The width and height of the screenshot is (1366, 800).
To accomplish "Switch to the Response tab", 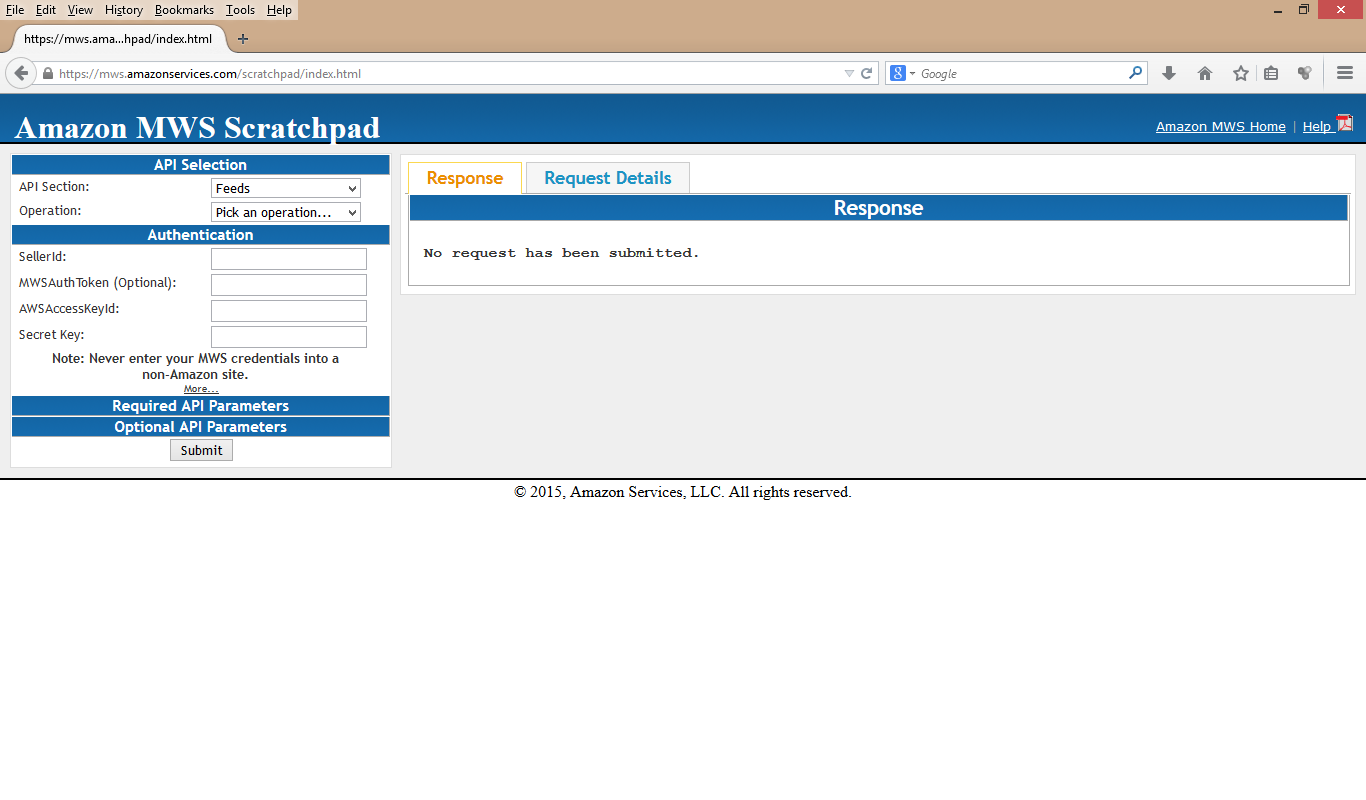I will [465, 178].
